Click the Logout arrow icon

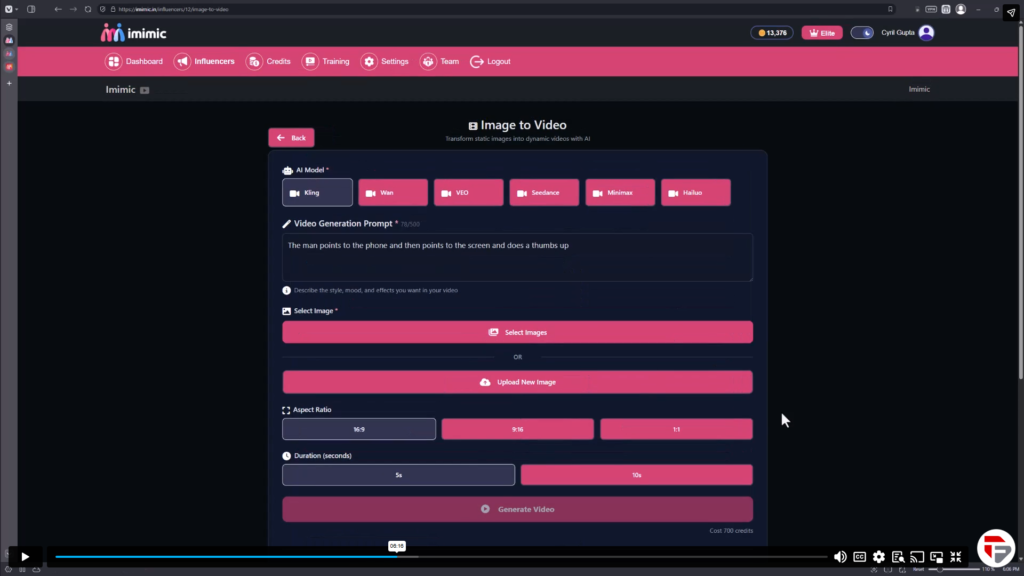[x=477, y=61]
